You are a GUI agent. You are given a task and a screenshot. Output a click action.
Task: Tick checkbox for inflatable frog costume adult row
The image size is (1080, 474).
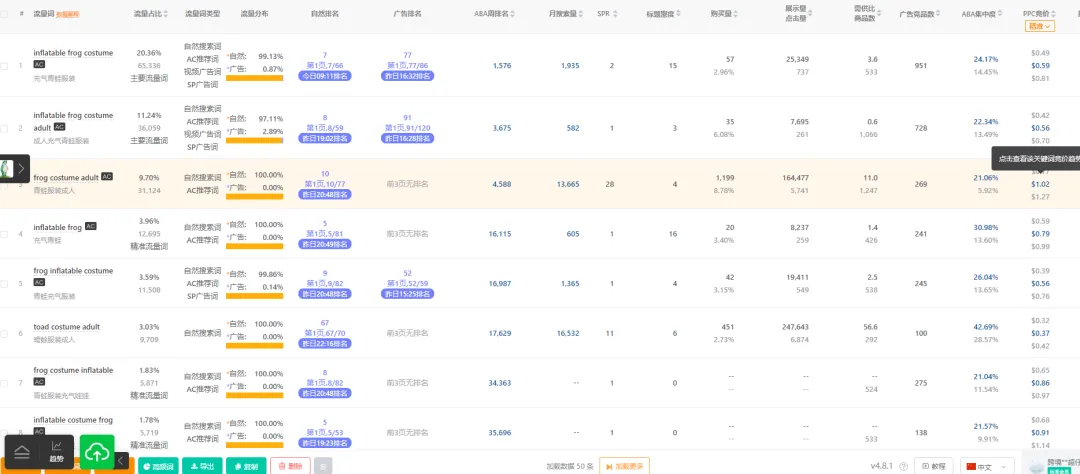[x=5, y=128]
